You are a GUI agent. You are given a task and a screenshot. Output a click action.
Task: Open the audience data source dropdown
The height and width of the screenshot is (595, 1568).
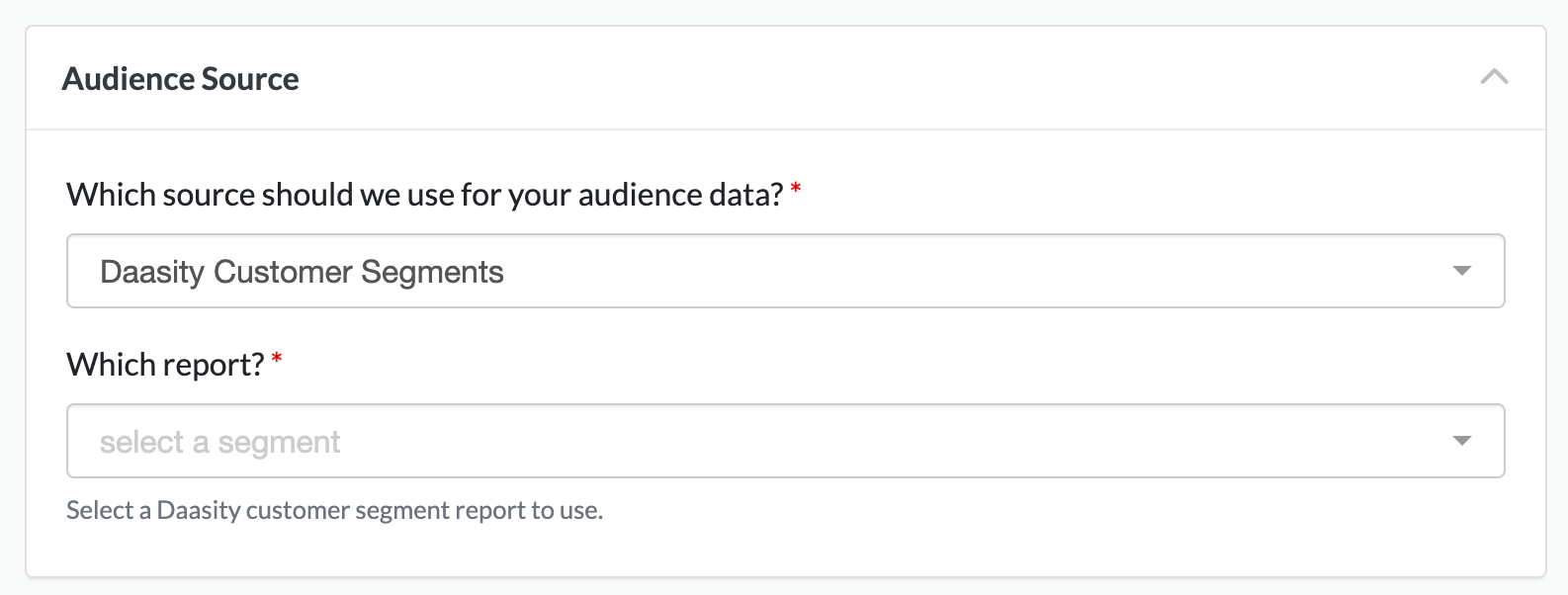(x=785, y=271)
